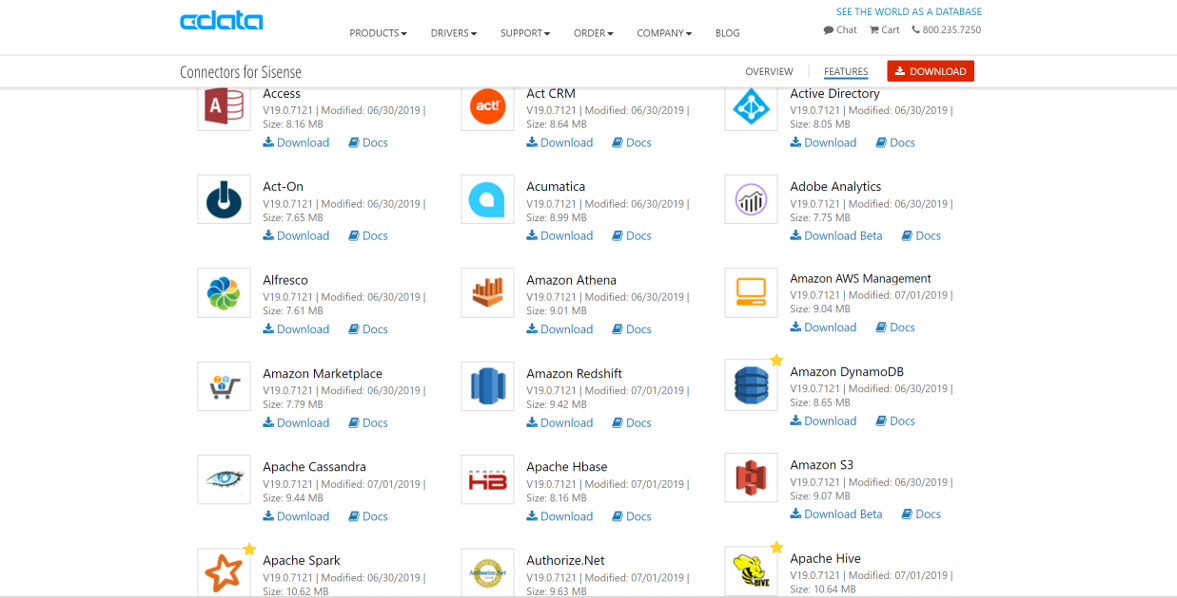Open the Act CRM connector icon
This screenshot has width=1177, height=598.
[487, 109]
